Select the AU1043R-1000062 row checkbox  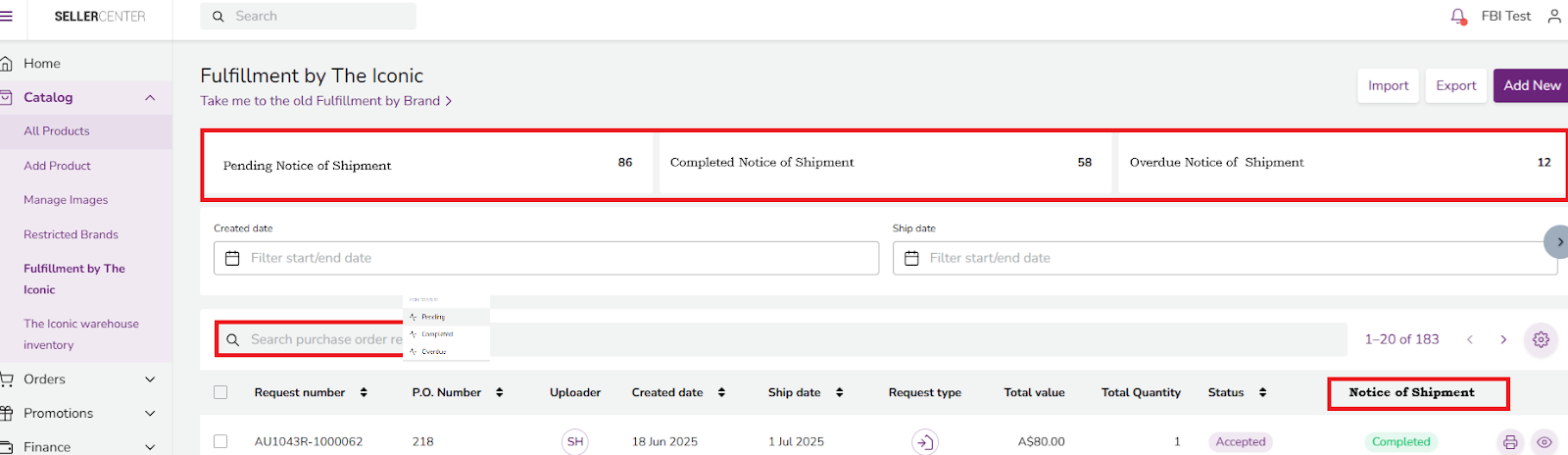point(220,442)
